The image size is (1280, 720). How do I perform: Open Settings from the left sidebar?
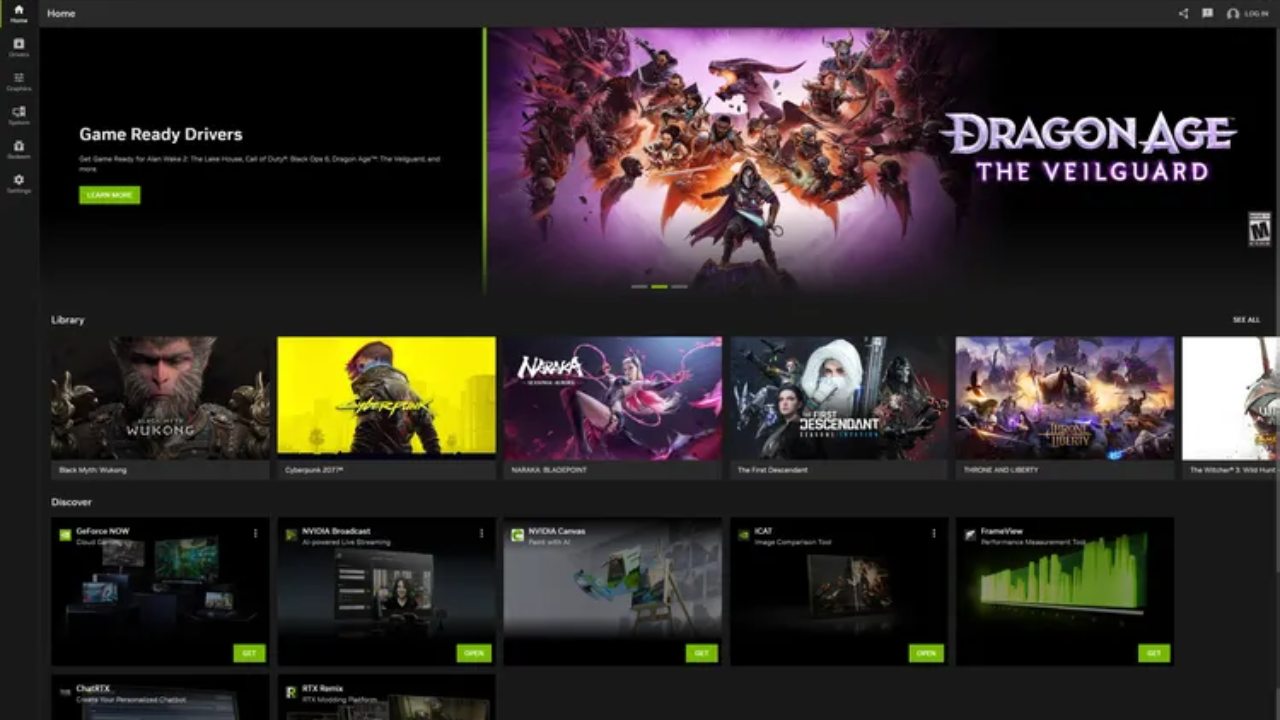click(x=18, y=183)
